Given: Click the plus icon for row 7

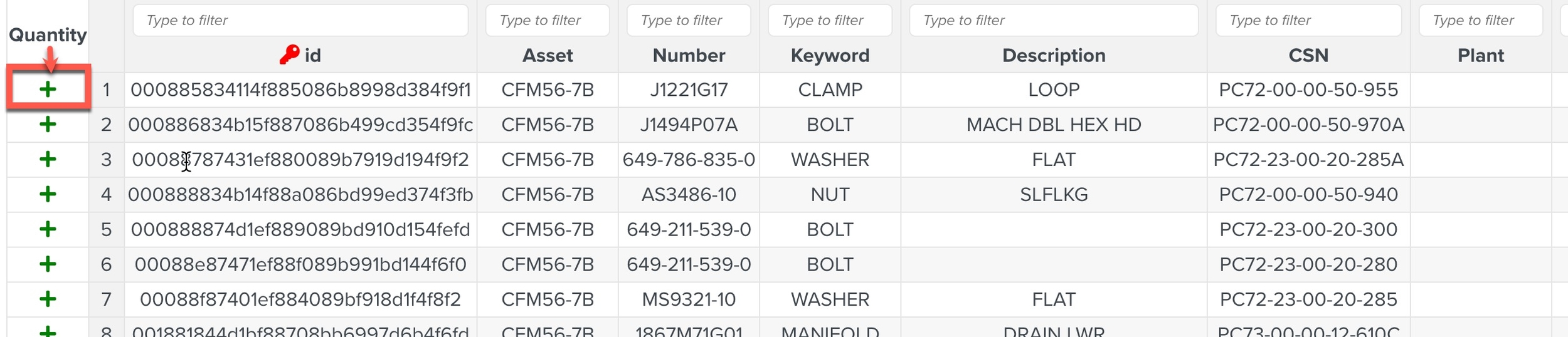Looking at the screenshot, I should click(48, 299).
